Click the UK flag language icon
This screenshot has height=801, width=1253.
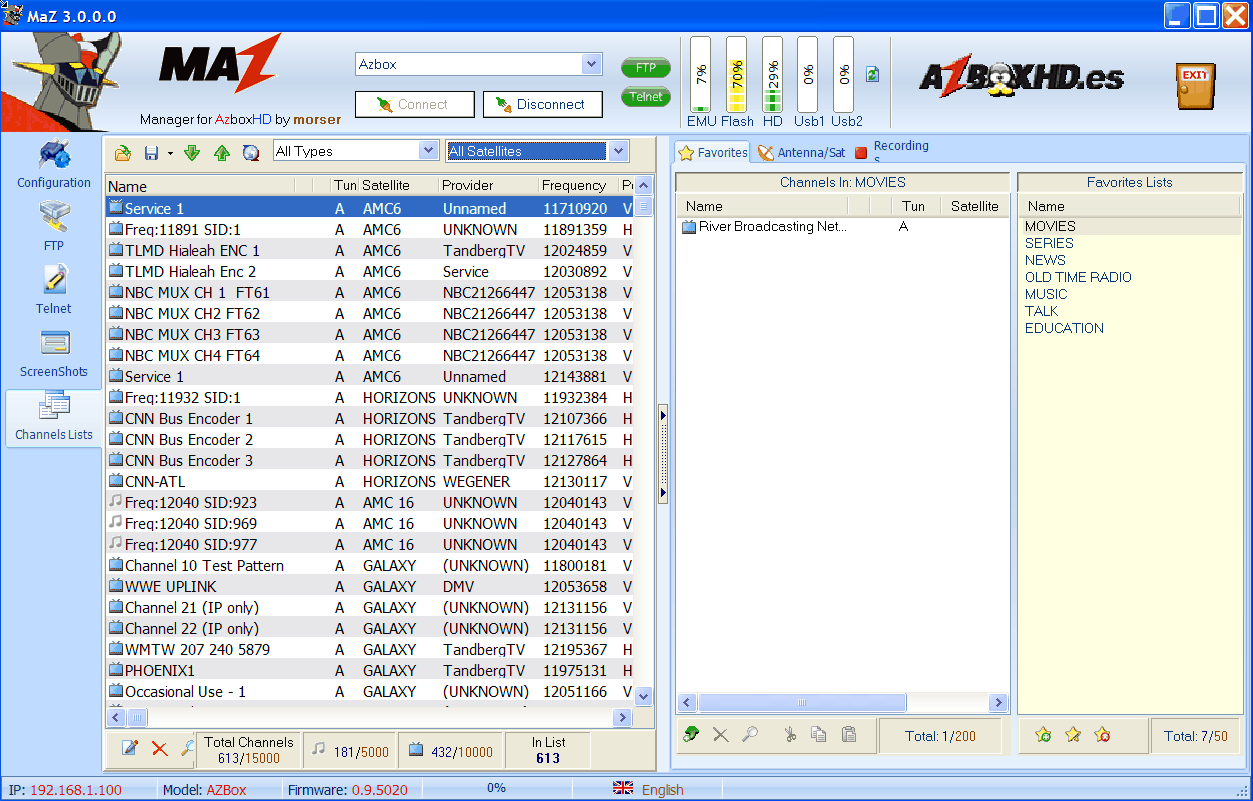[x=623, y=788]
